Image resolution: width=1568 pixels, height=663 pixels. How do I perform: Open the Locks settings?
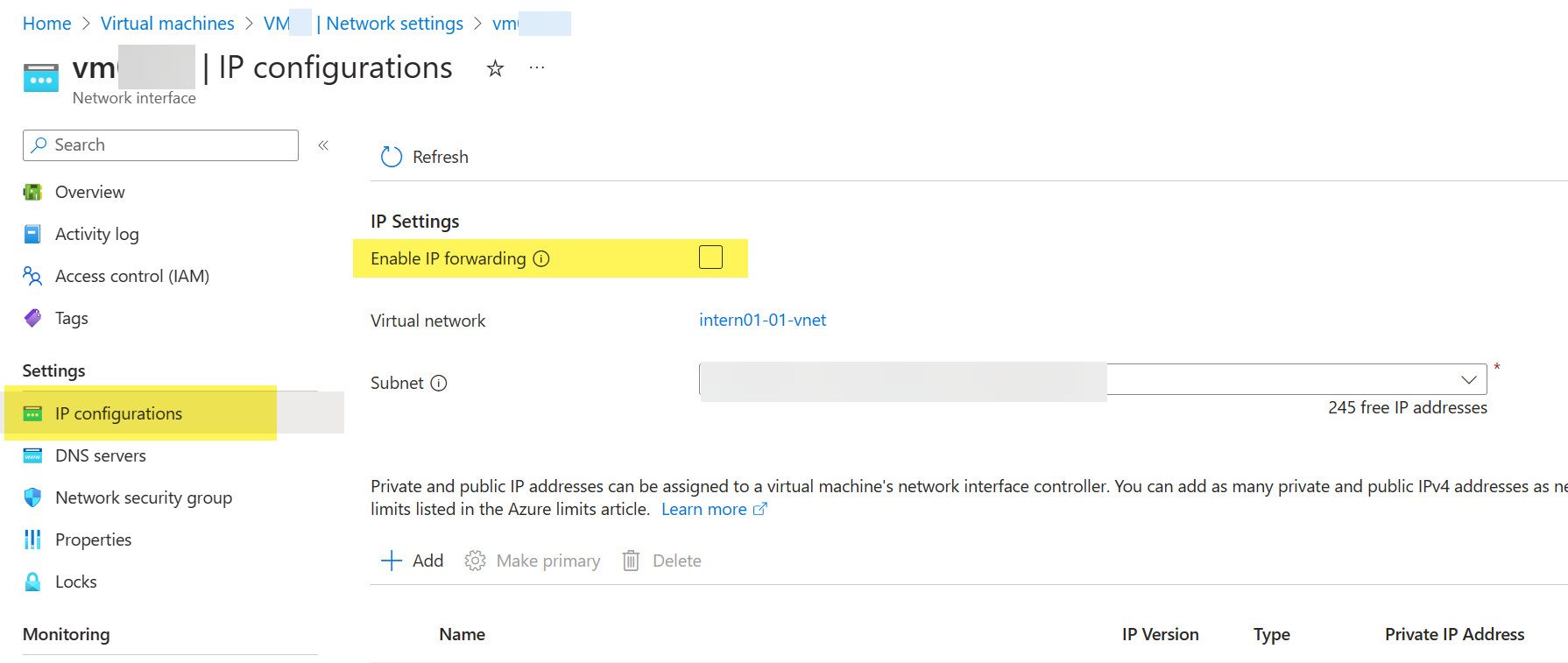[x=77, y=582]
